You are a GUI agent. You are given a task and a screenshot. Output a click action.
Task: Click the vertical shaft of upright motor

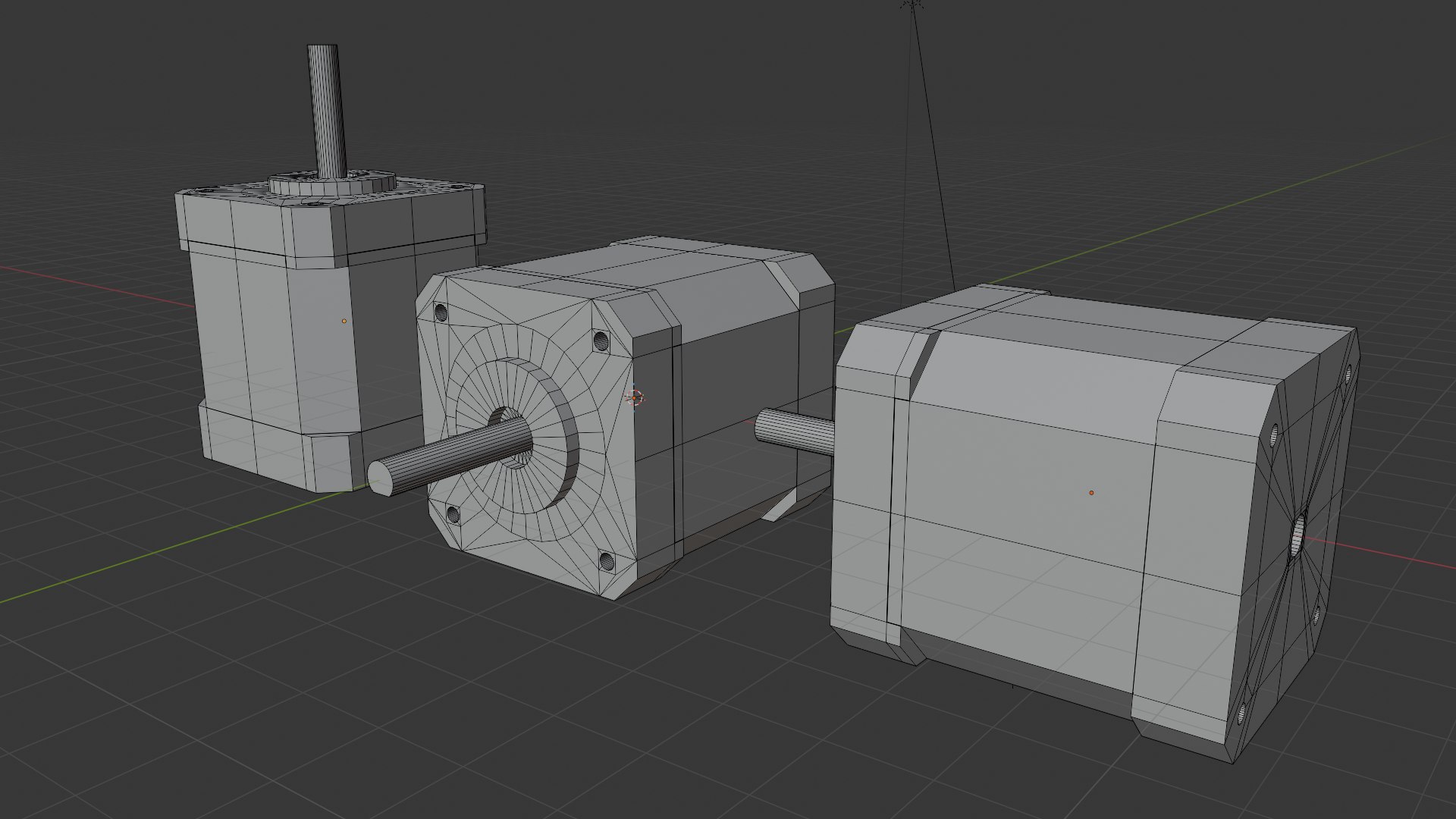[x=327, y=111]
